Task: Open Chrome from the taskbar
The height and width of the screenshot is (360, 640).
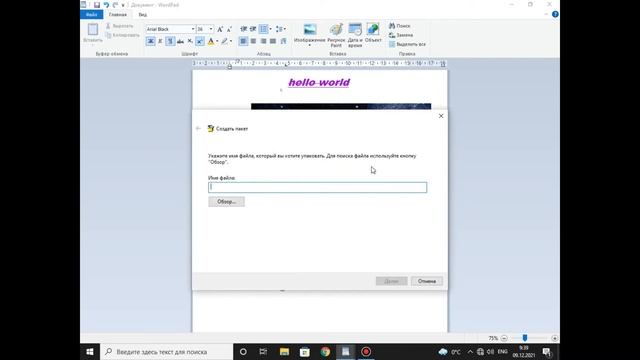Action: pyautogui.click(x=325, y=351)
